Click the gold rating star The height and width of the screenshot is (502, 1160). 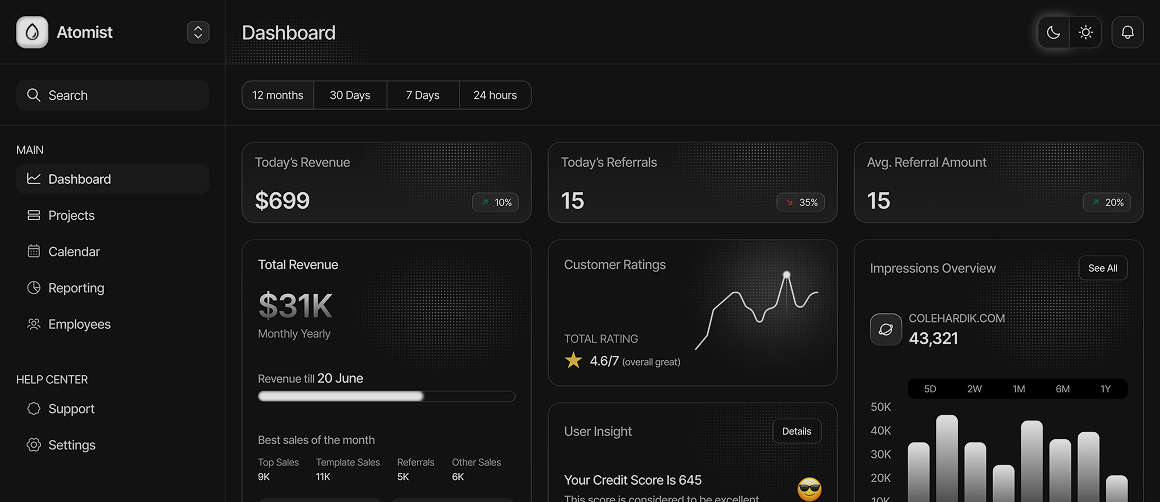[573, 361]
